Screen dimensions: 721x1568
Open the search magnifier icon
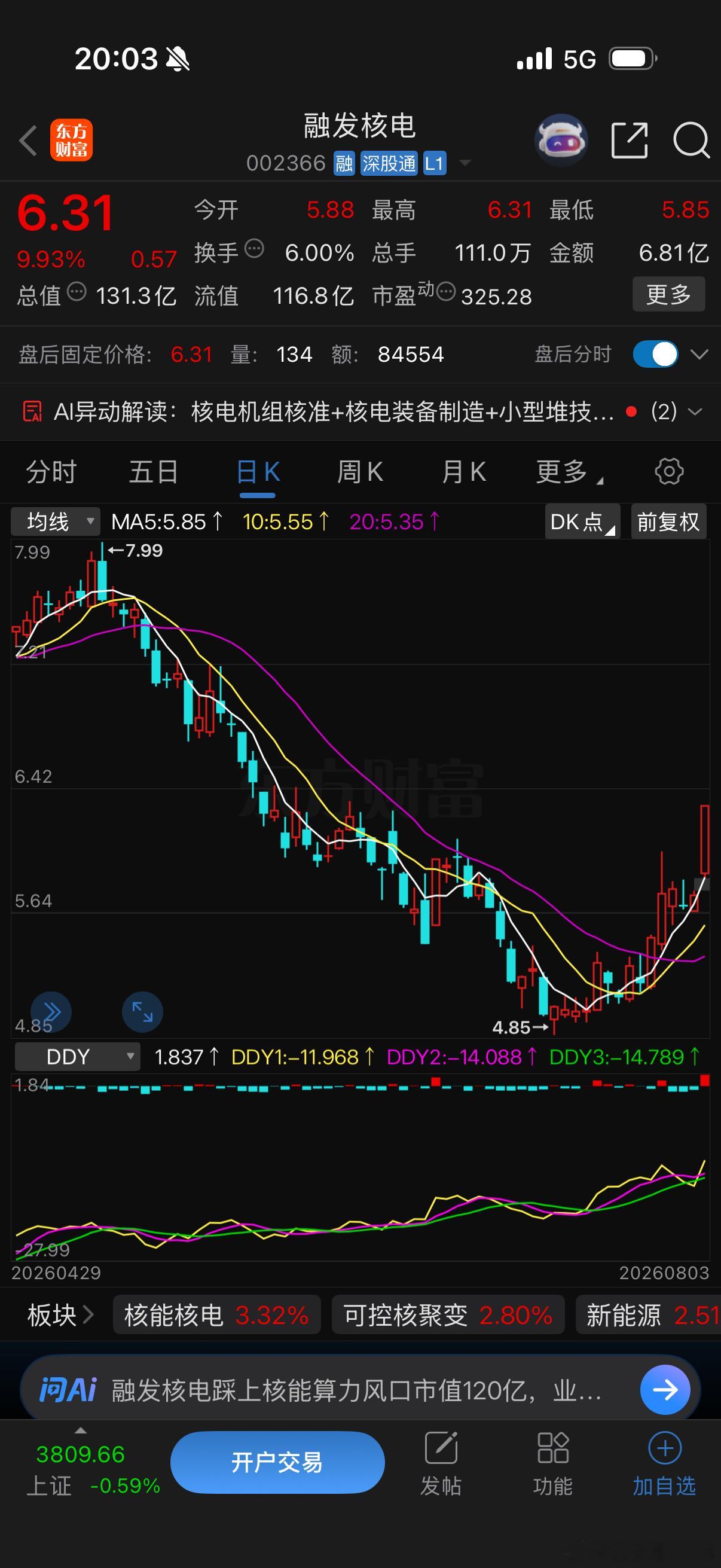pyautogui.click(x=691, y=141)
